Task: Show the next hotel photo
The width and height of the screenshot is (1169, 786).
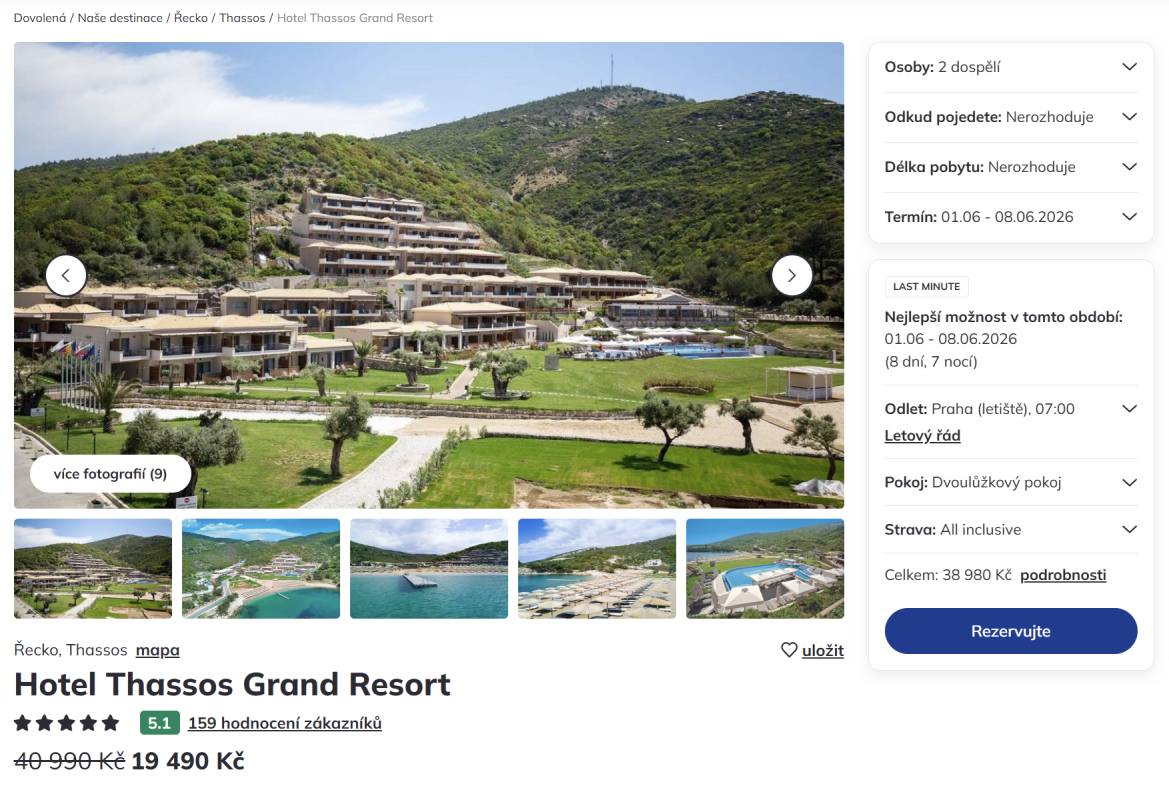Action: tap(792, 275)
